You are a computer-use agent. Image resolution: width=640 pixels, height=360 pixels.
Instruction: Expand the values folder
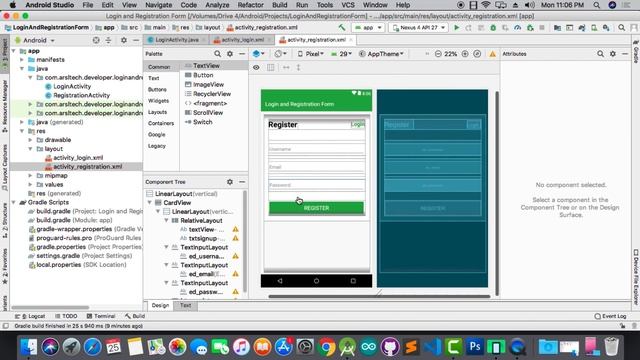coord(30,184)
